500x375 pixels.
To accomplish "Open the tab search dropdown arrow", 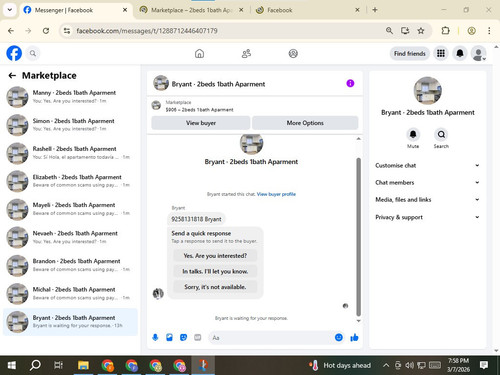I will tap(10, 10).
